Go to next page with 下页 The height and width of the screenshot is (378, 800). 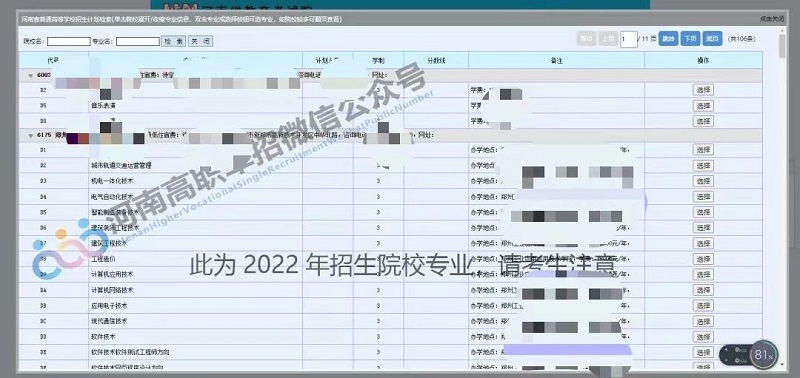[690, 39]
